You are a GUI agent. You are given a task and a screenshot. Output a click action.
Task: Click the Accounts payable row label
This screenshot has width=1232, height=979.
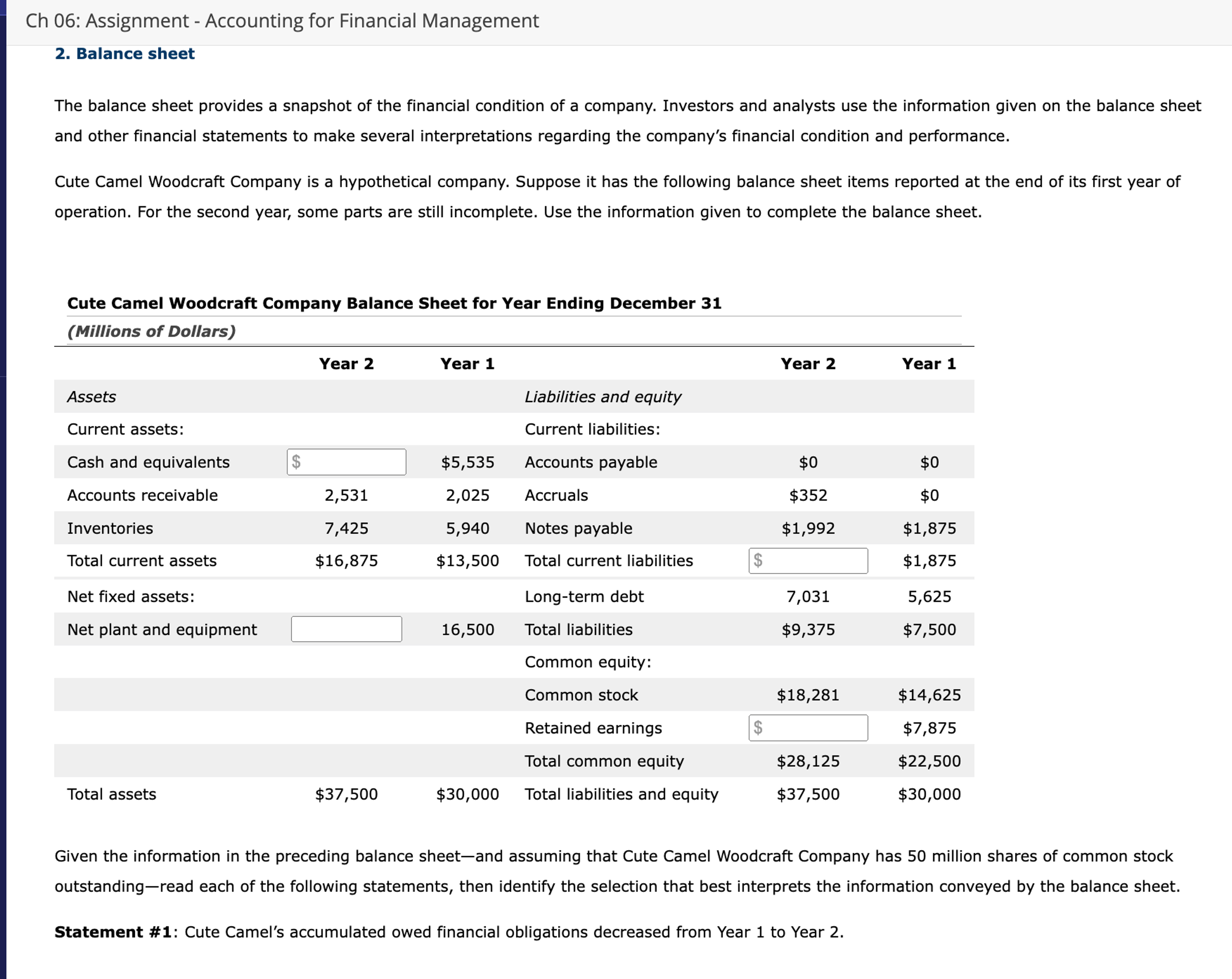point(590,462)
